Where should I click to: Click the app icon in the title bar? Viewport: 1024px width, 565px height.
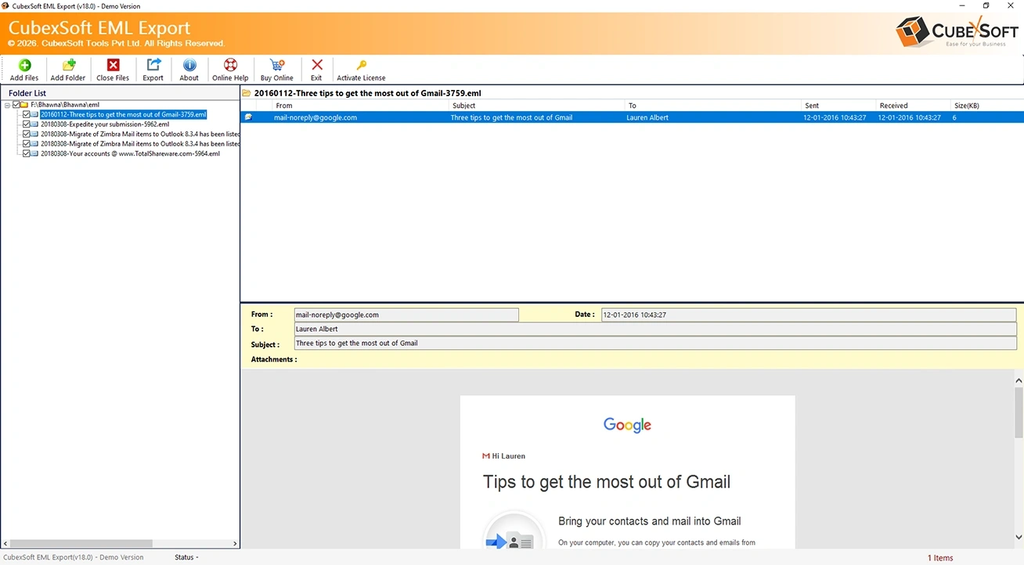(5, 6)
